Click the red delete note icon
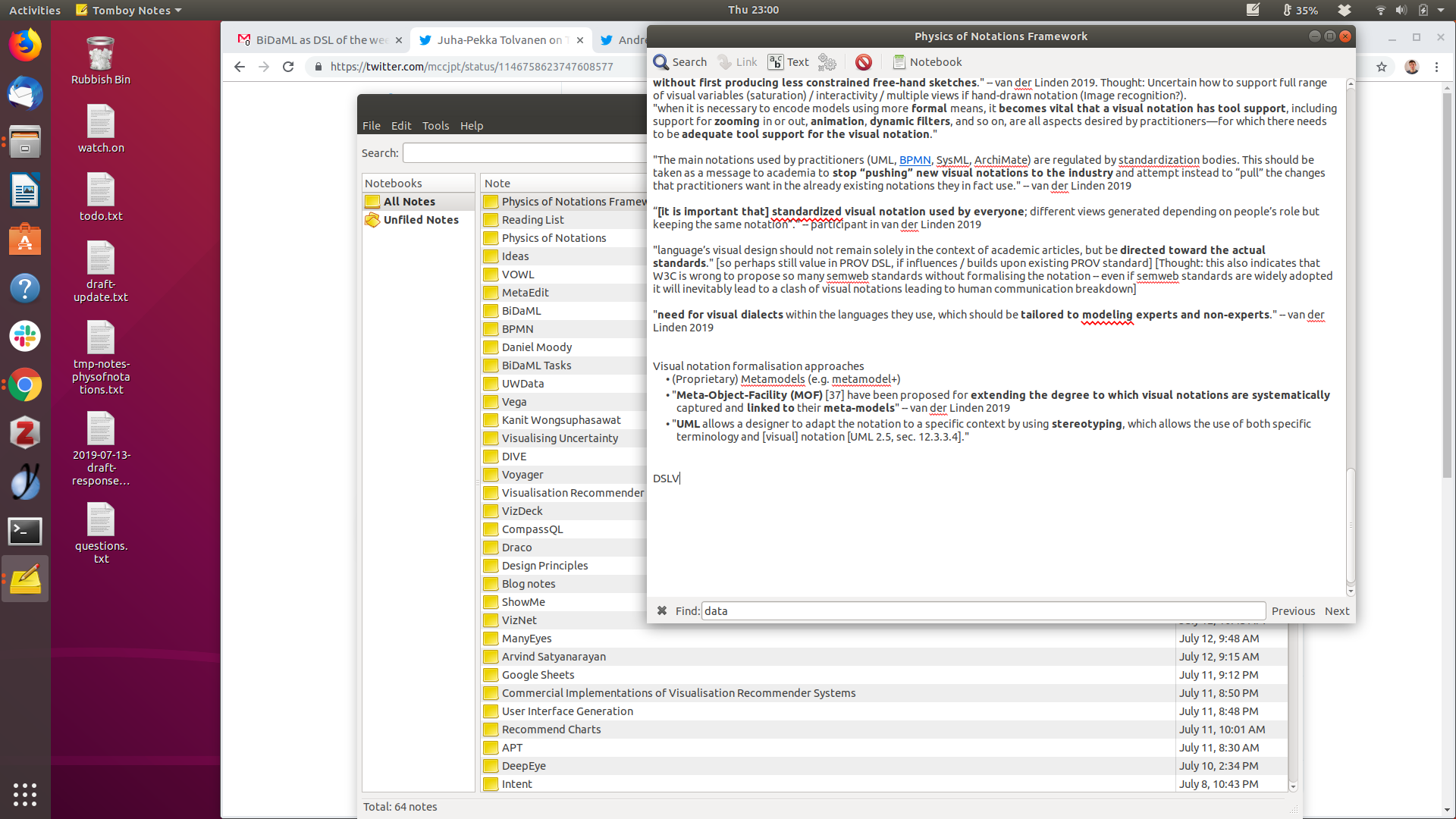 pos(863,62)
